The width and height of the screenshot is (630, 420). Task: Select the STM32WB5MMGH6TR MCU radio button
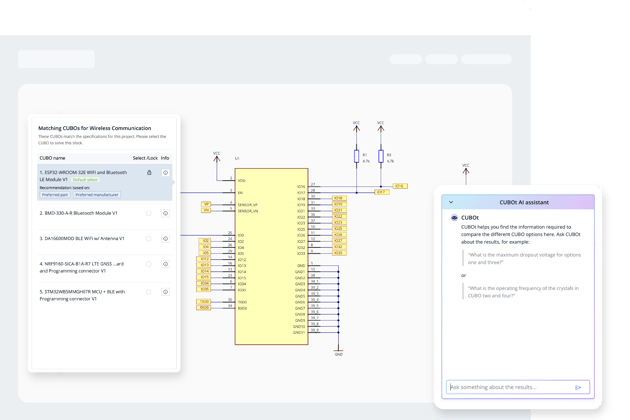click(149, 292)
